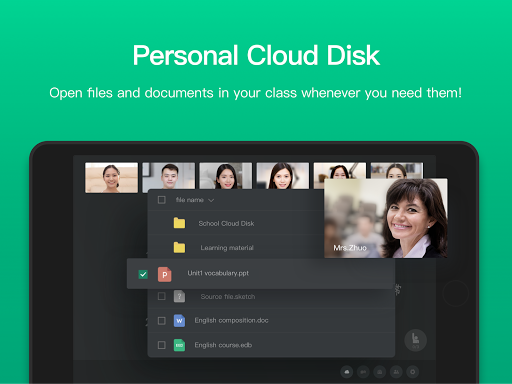The width and height of the screenshot is (512, 384).
Task: Select the first student video thumbnail
Action: pos(111,178)
